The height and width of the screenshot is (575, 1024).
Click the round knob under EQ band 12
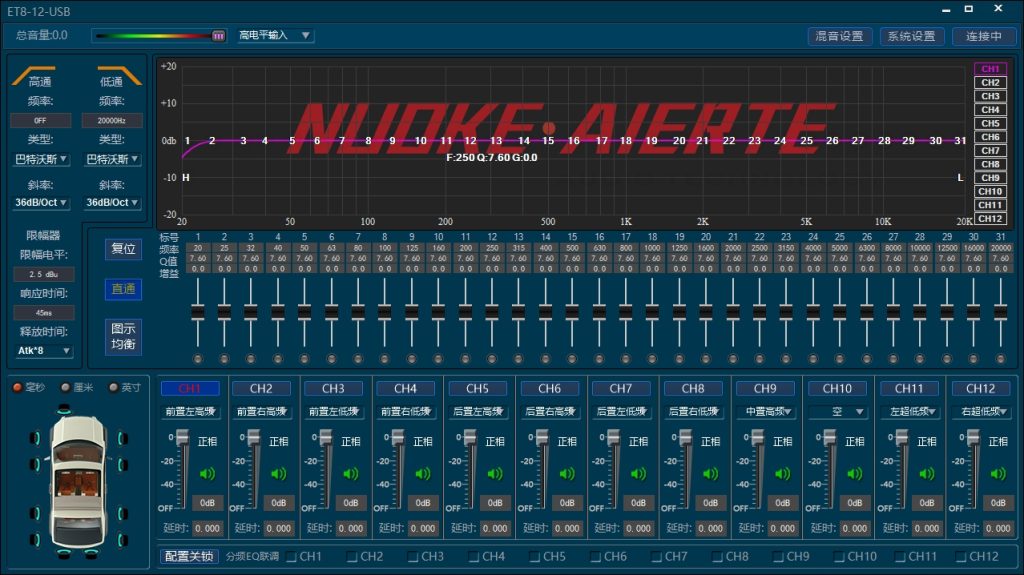492,359
